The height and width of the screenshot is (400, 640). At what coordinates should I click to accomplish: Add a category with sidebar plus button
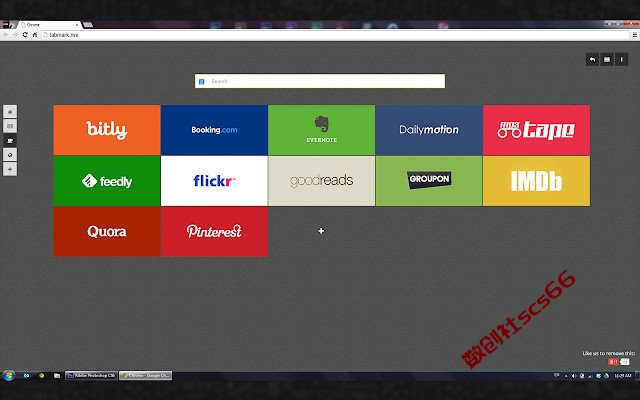[10, 169]
